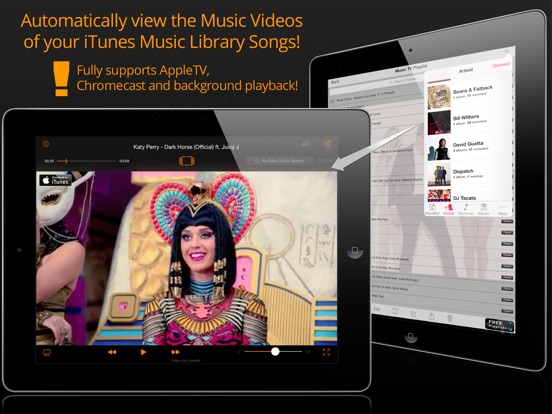552x414 pixels.
Task: Toggle the orange aspect-ratio screen icon
Action: tap(186, 161)
